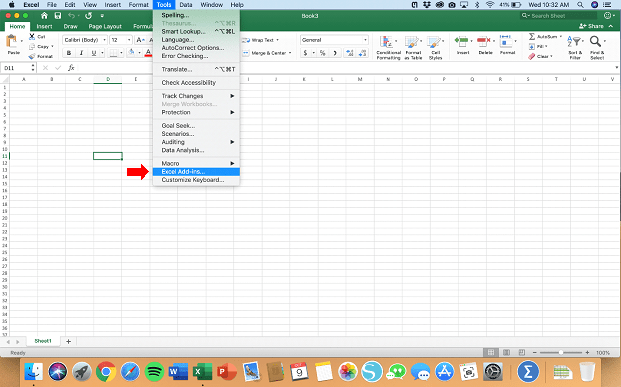This screenshot has height=387, width=621.
Task: Switch to the Insert ribbon tab
Action: 44,26
